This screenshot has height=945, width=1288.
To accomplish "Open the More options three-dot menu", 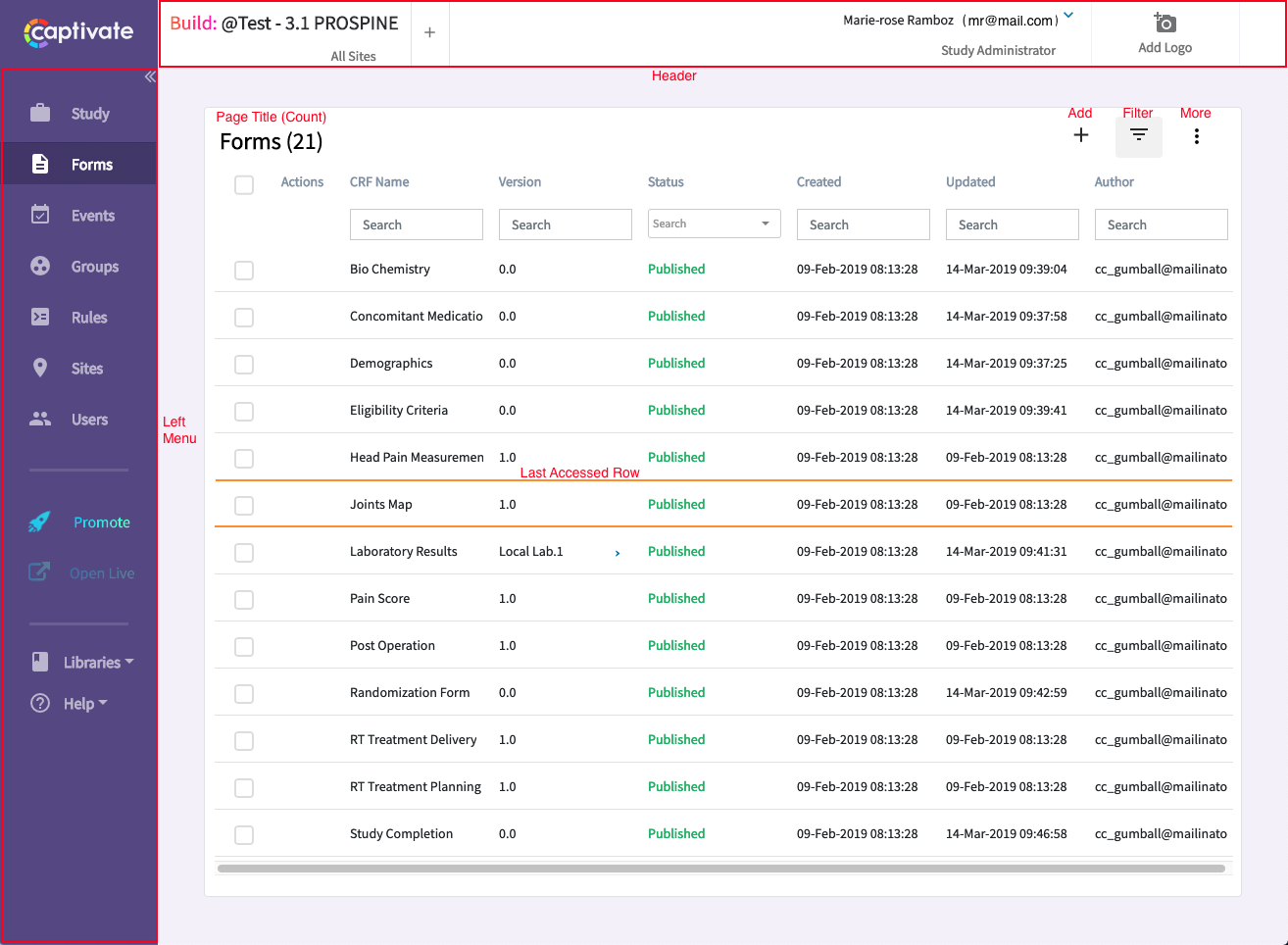I will pyautogui.click(x=1196, y=137).
